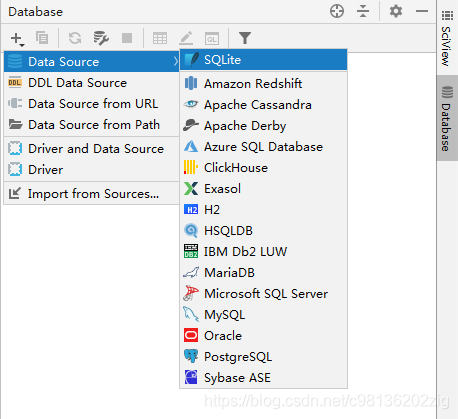
Task: Select Amazon Redshift
Action: point(263,83)
